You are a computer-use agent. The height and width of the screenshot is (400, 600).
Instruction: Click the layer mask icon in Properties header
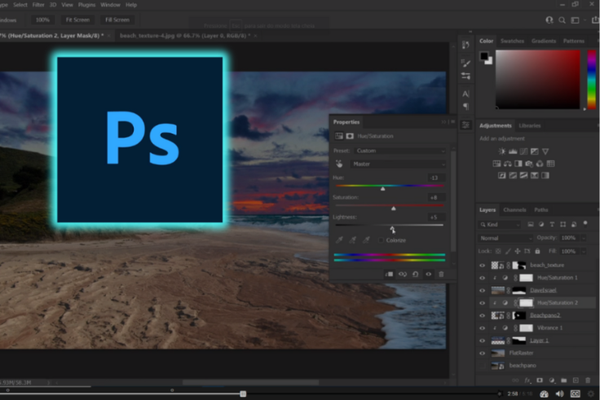click(x=351, y=136)
